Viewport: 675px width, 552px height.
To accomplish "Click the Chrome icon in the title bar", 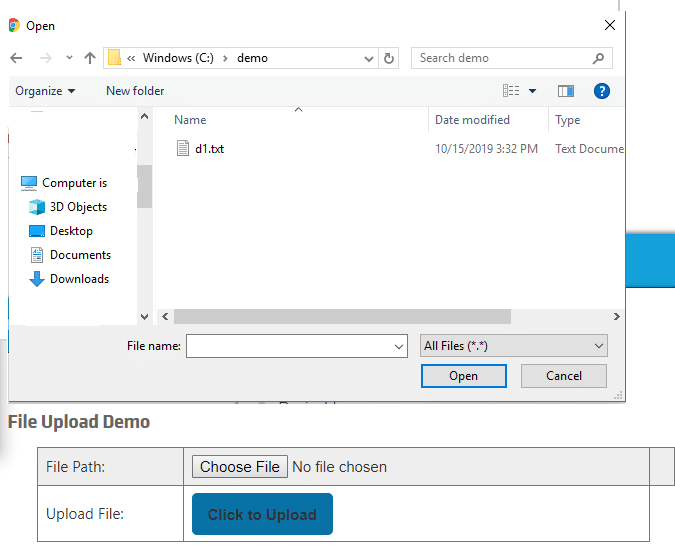I will (x=14, y=25).
